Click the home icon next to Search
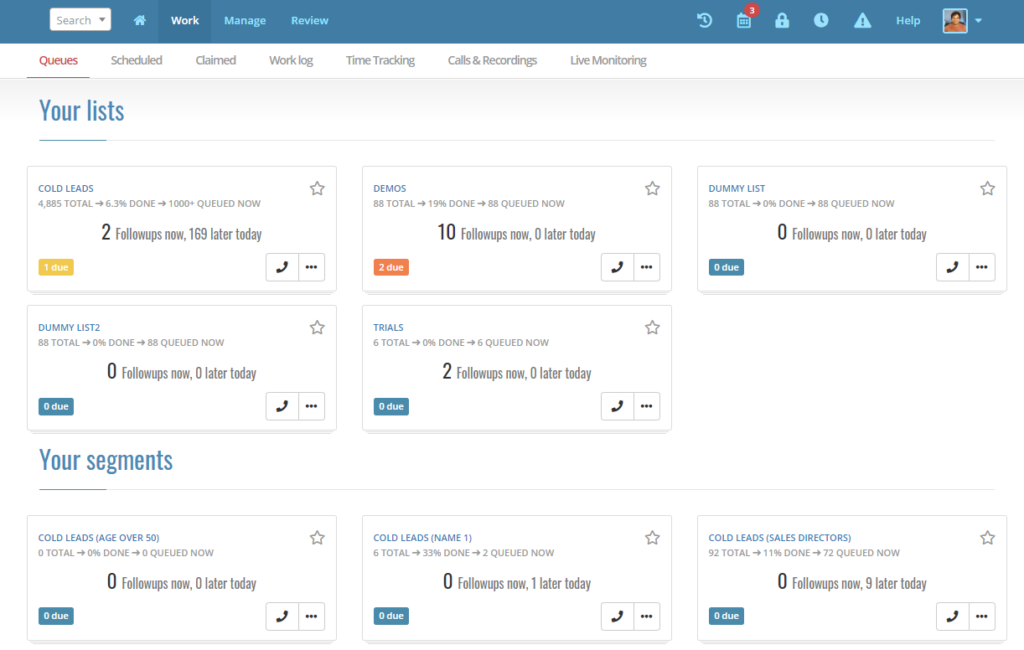 (x=139, y=20)
